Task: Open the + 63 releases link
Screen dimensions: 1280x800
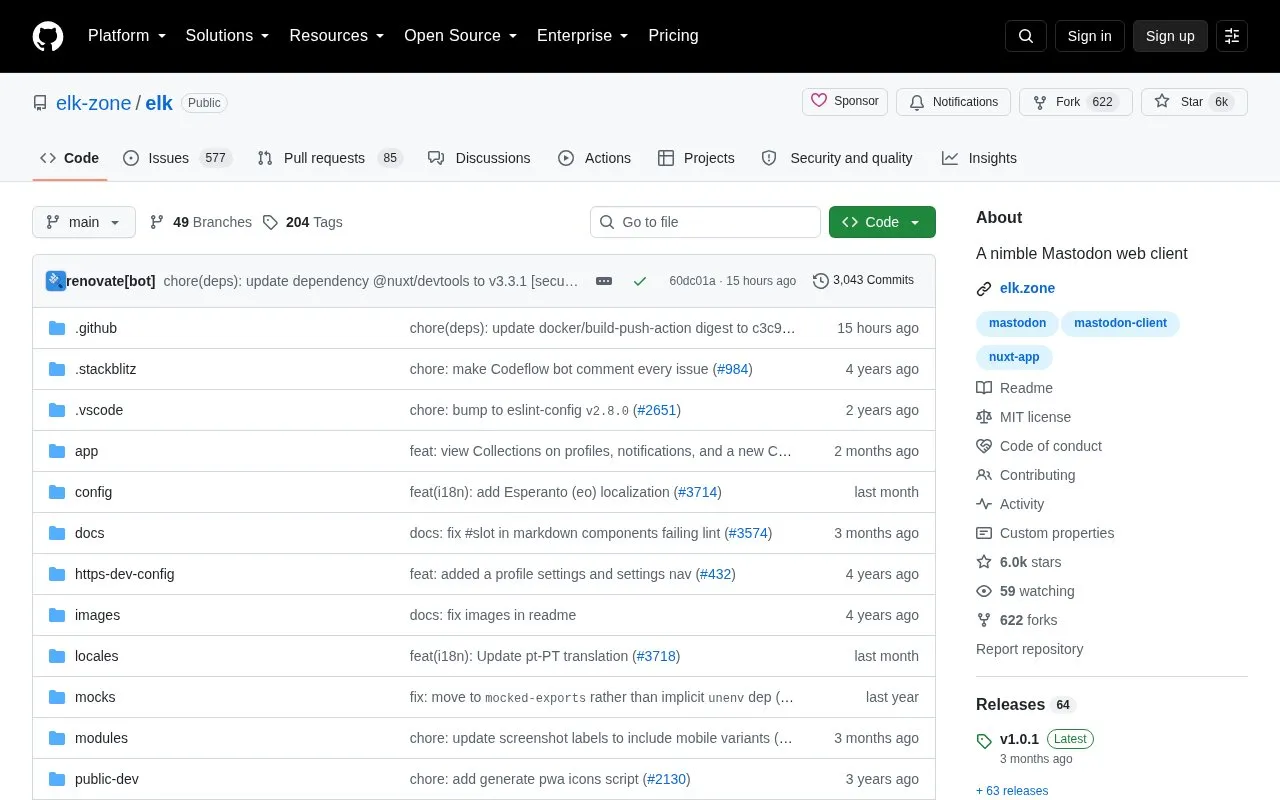Action: pyautogui.click(x=1012, y=791)
